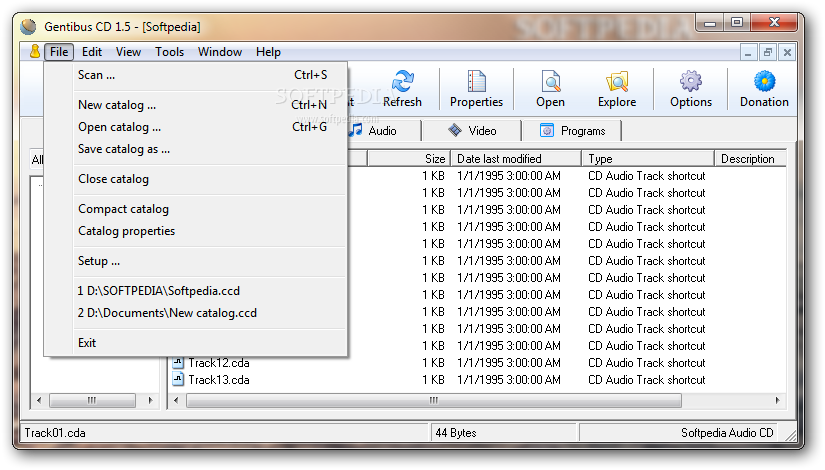
Task: Sort by the Description column header
Action: 751,159
